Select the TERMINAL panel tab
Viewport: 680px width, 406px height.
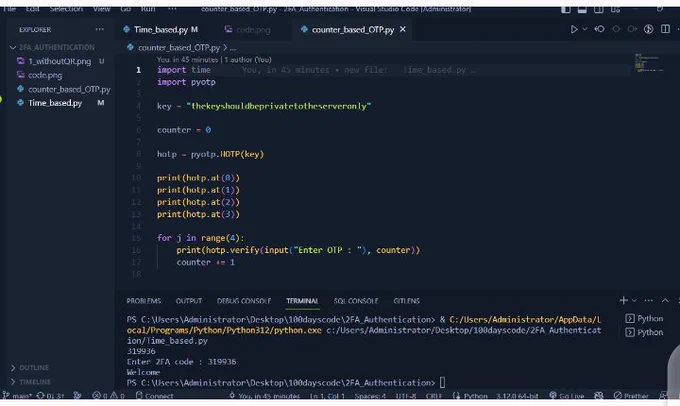302,301
